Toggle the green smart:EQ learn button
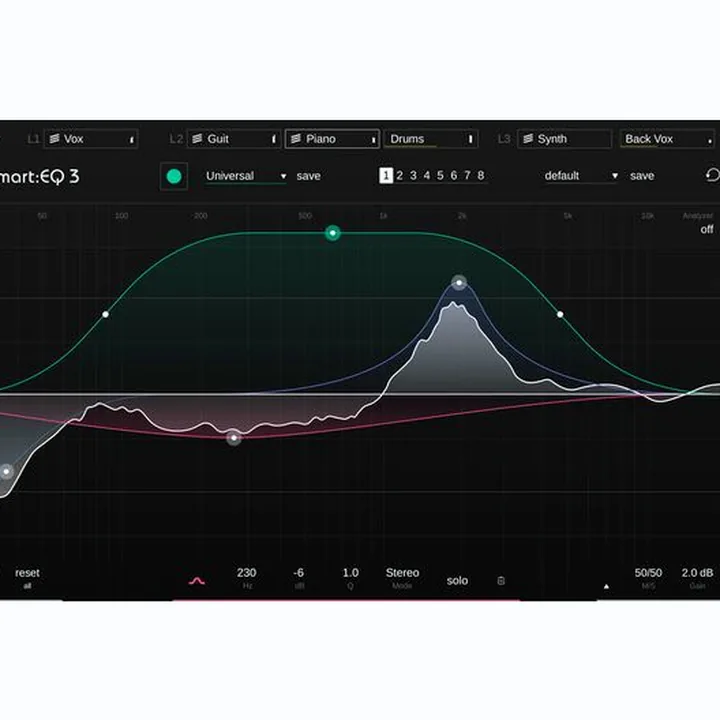The width and height of the screenshot is (720, 720). click(174, 176)
